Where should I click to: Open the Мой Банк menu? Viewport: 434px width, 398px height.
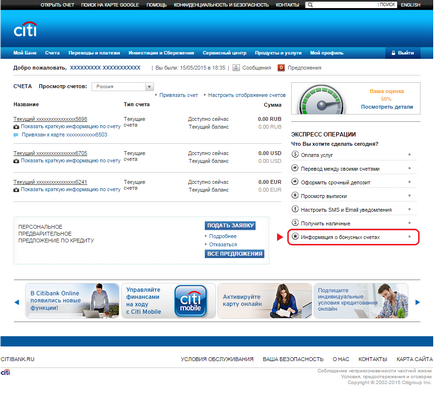tap(25, 53)
